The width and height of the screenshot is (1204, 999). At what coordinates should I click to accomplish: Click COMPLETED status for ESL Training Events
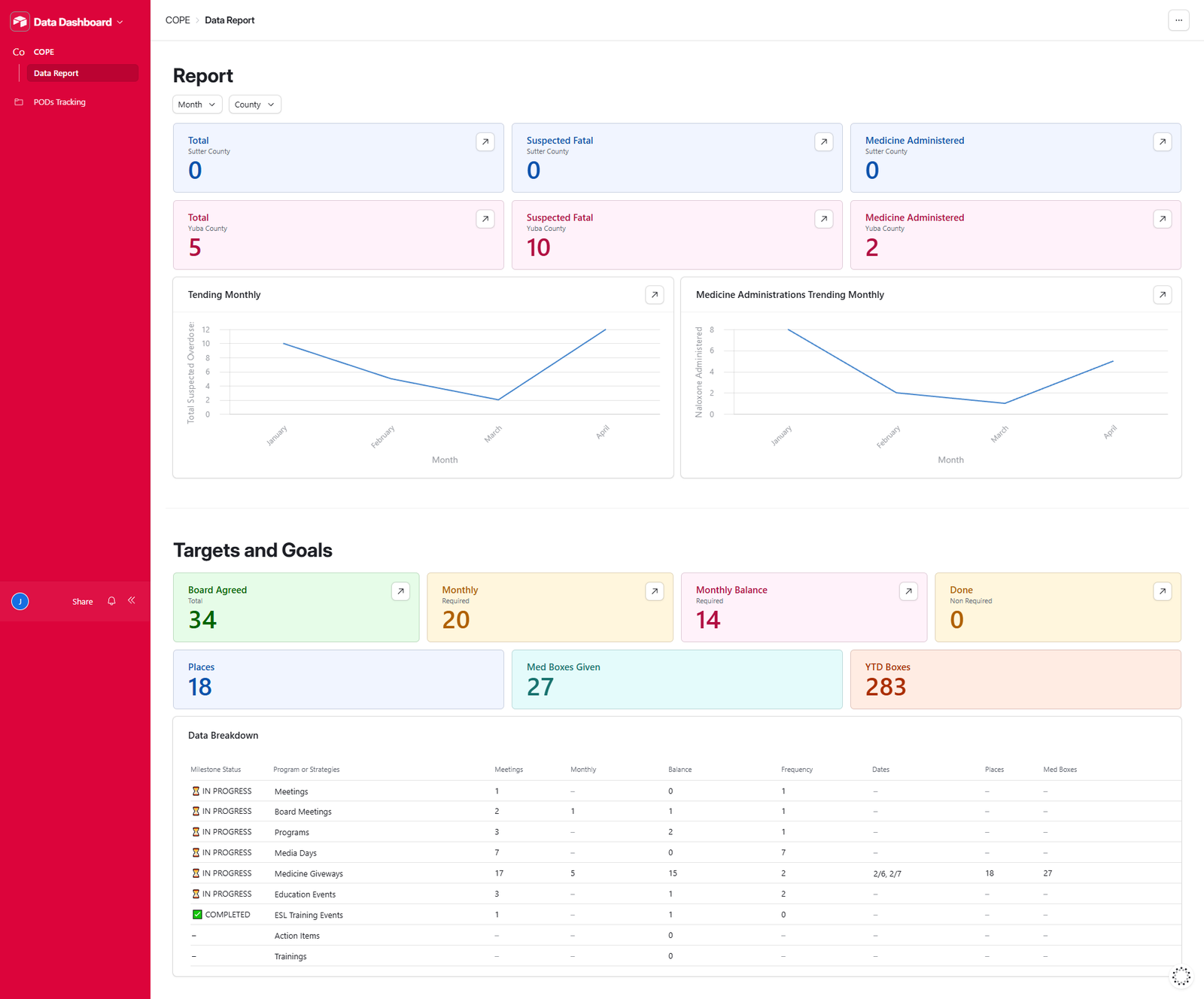(x=221, y=915)
